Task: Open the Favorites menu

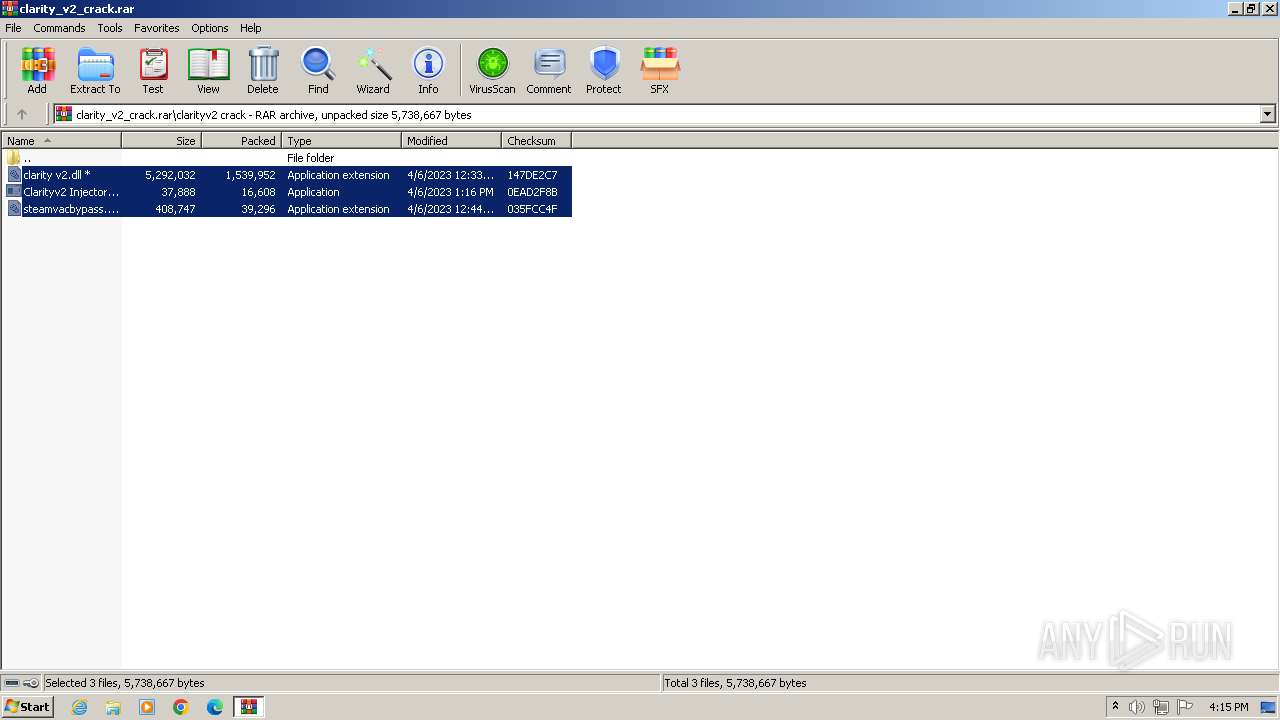Action: tap(157, 28)
